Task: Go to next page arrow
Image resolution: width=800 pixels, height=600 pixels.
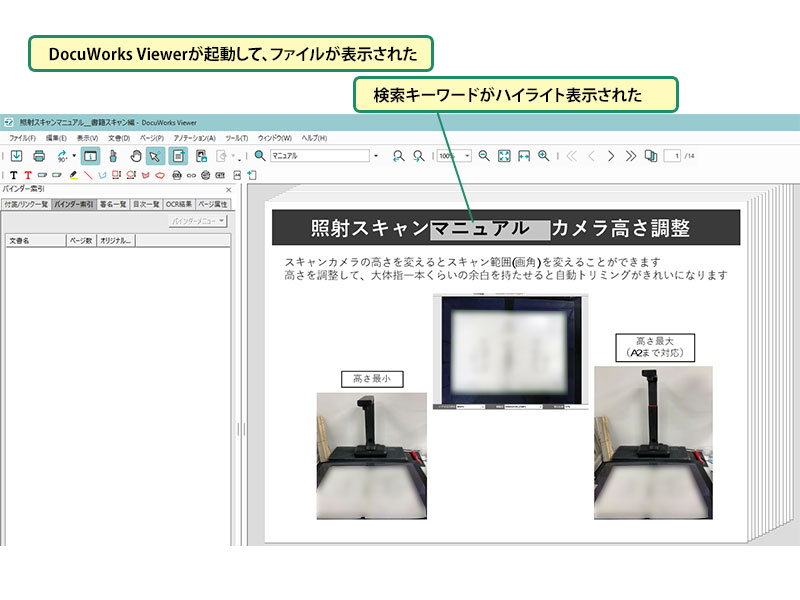Action: [x=611, y=156]
